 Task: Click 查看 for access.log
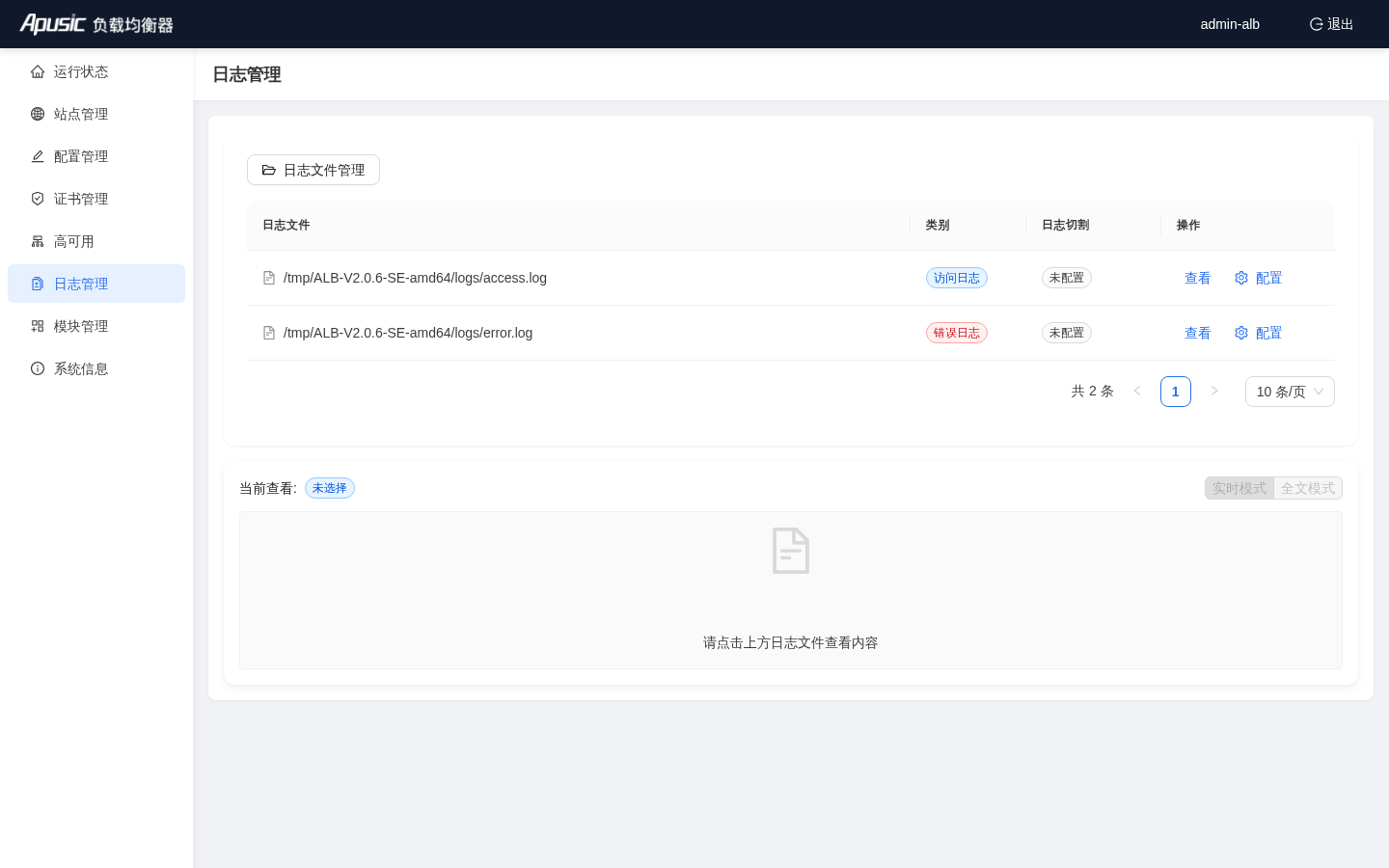1197,278
